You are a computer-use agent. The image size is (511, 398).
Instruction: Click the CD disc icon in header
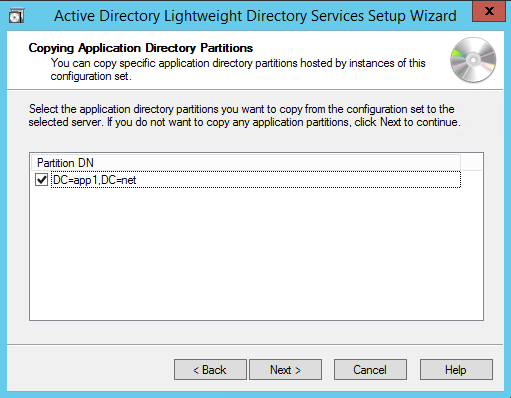click(473, 60)
